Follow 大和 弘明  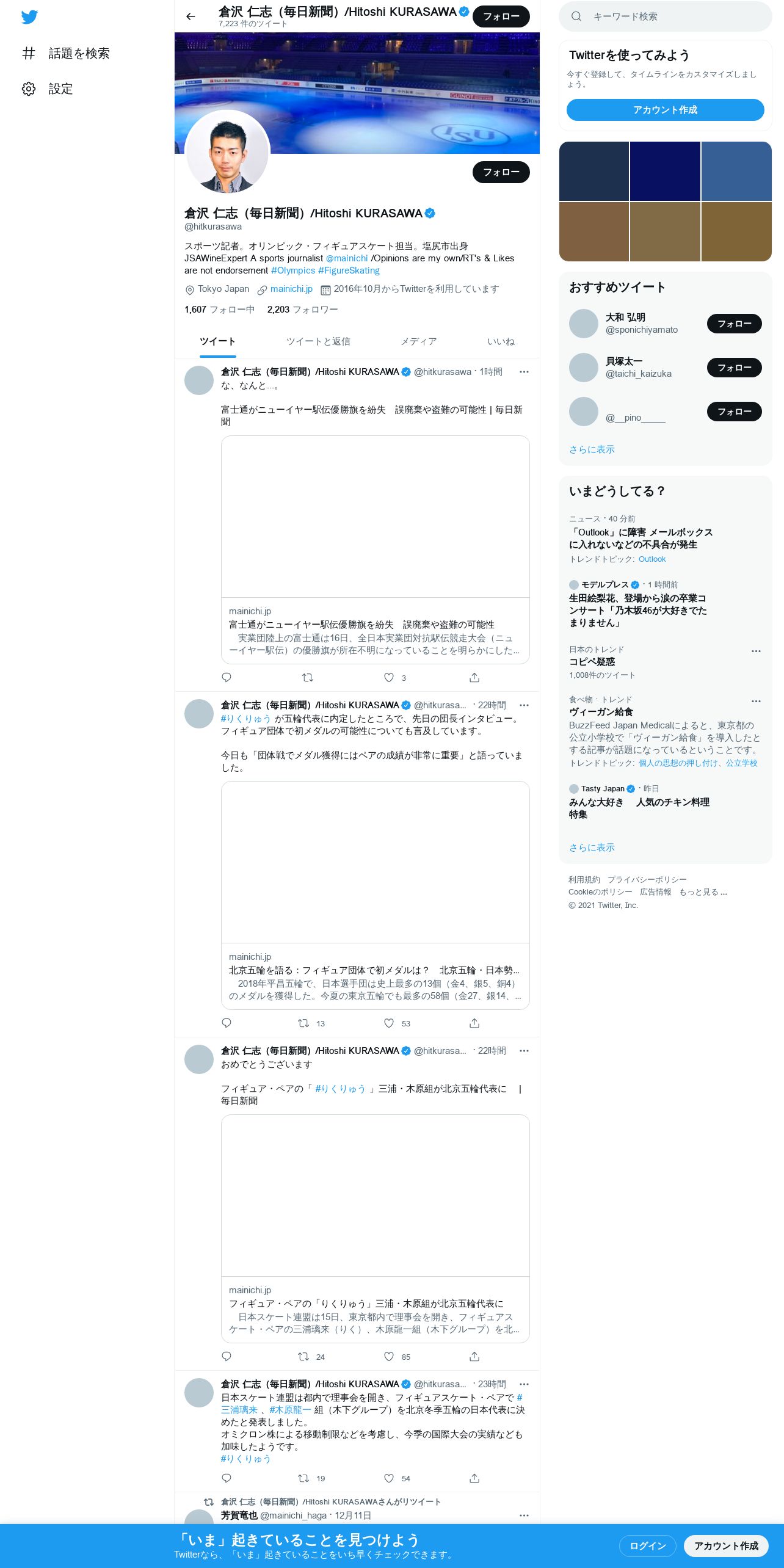pyautogui.click(x=735, y=324)
